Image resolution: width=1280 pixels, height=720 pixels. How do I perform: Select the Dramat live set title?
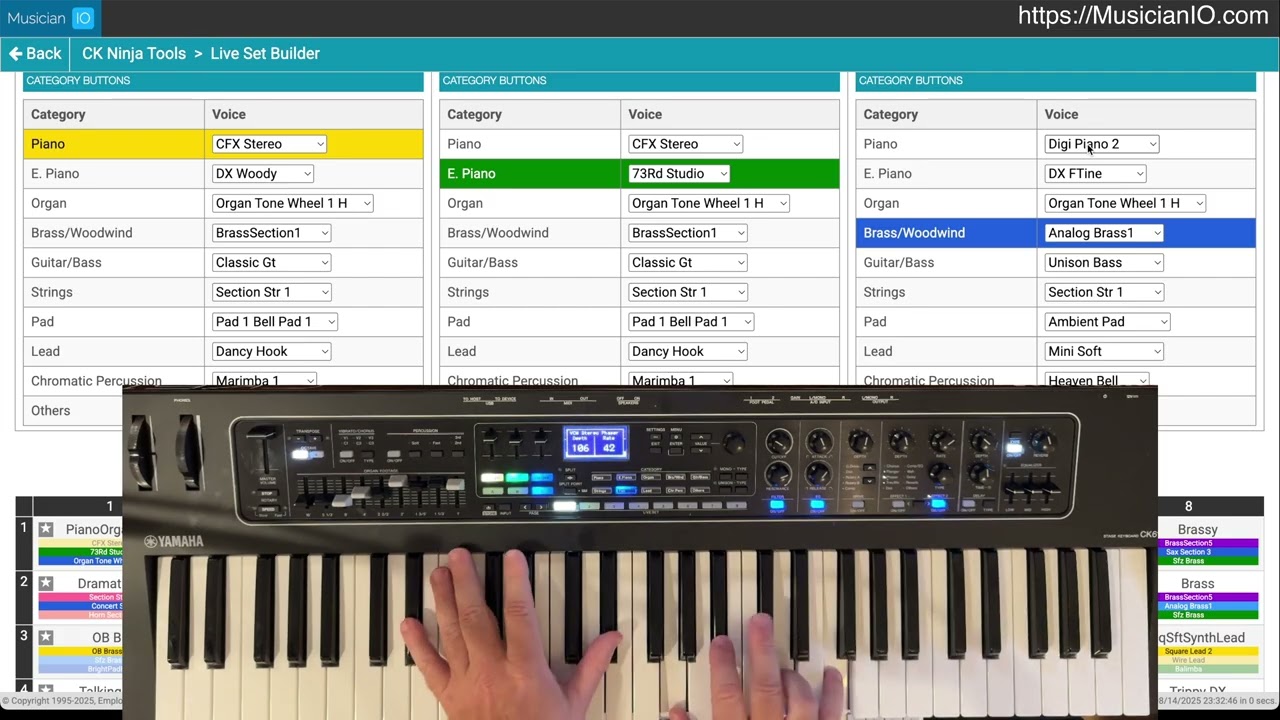click(99, 584)
